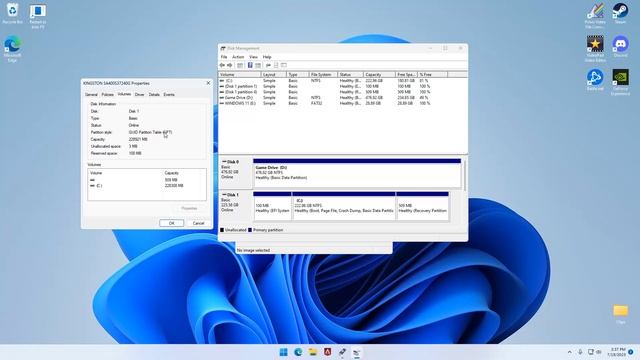Switch to the Details tab in Properties
This screenshot has height=360, width=640.
pyautogui.click(x=154, y=95)
